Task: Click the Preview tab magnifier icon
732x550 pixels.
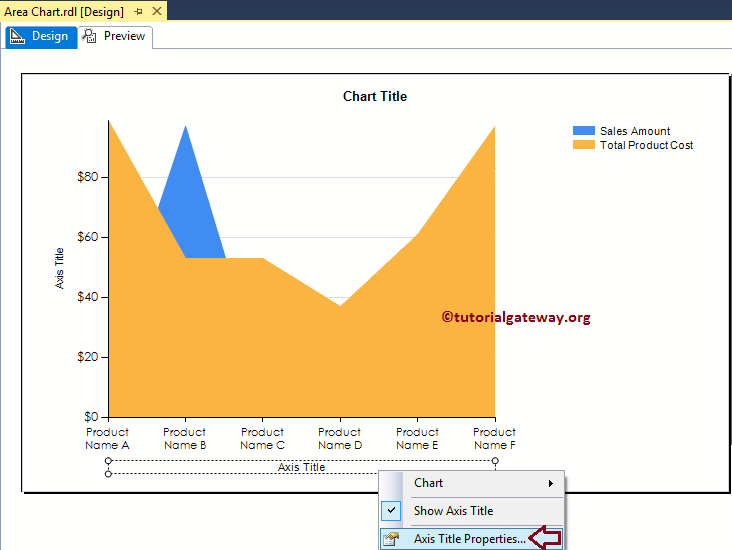Action: (89, 36)
